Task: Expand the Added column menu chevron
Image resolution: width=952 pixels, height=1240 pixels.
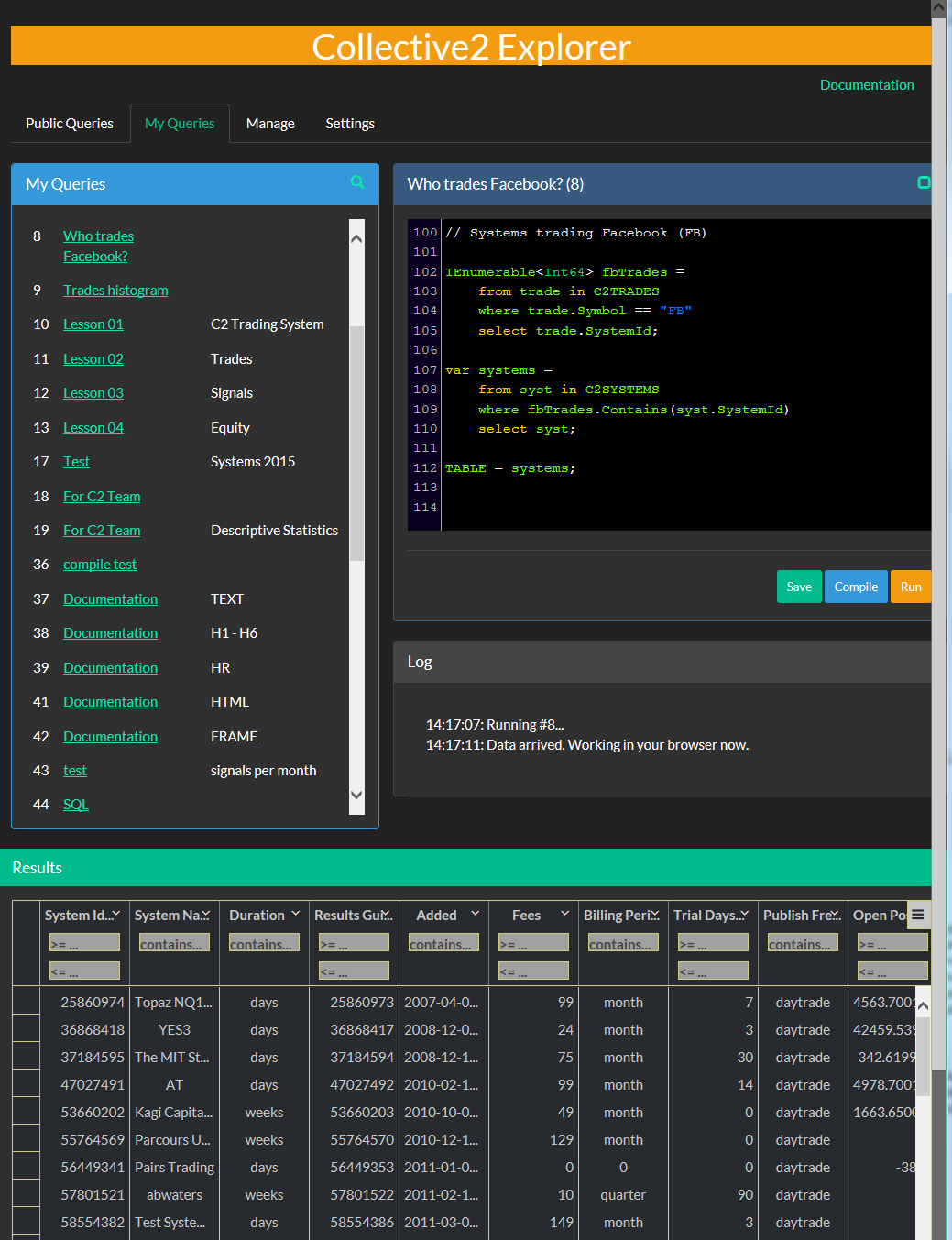Action: coord(475,915)
